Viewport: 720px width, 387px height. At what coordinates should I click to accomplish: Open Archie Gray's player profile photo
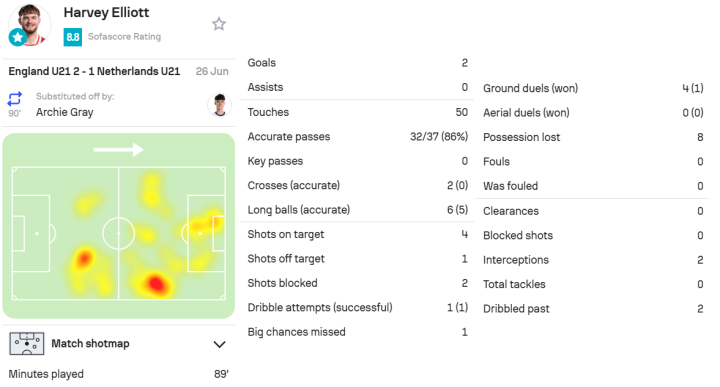point(219,105)
